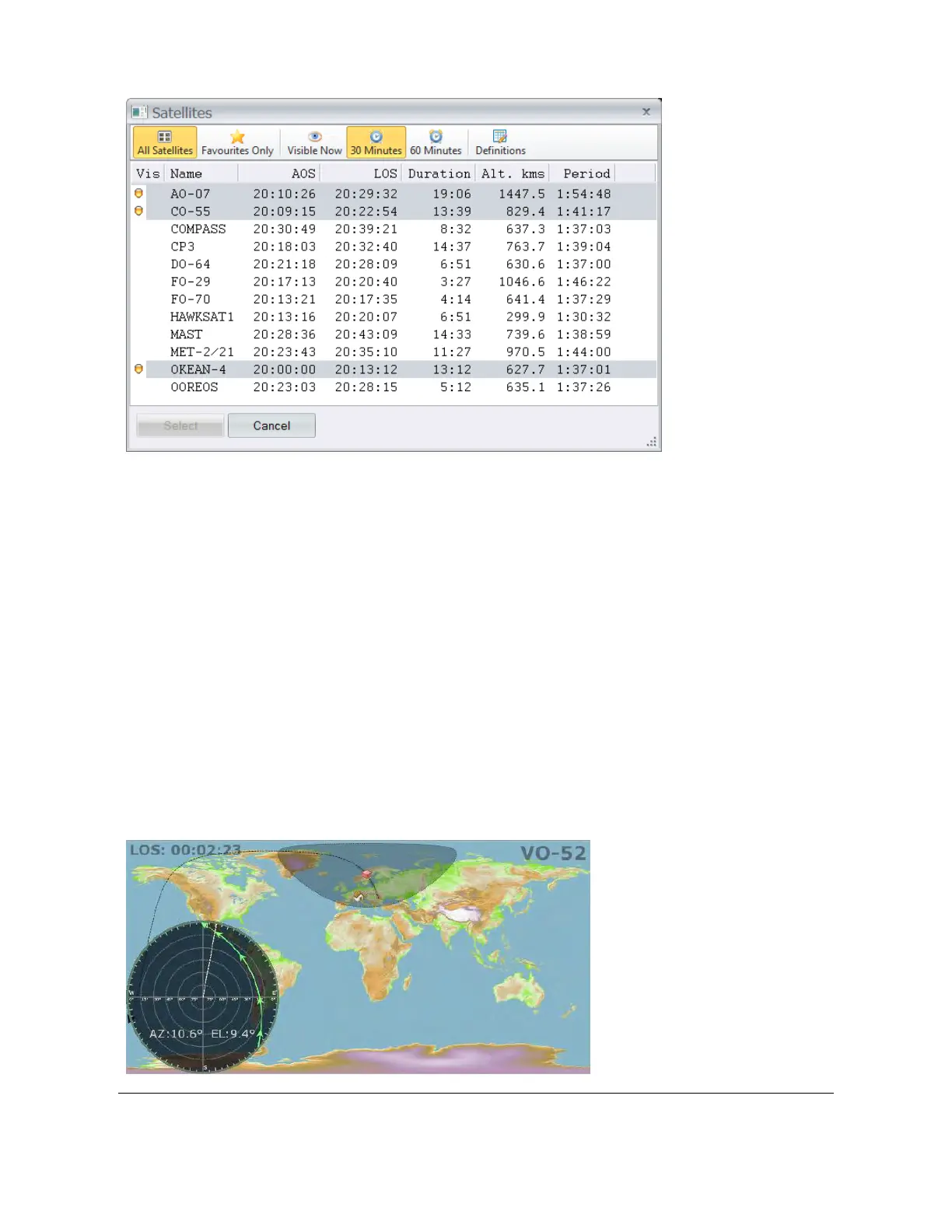Open the Definitions tool

500,142
